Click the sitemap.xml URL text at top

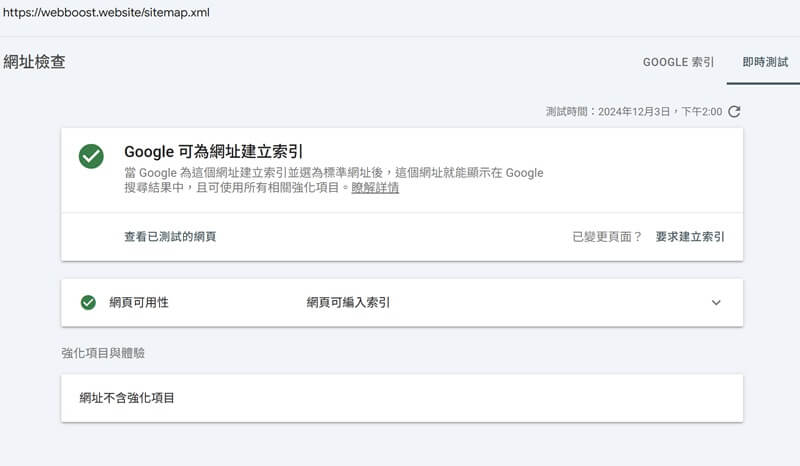pyautogui.click(x=106, y=12)
